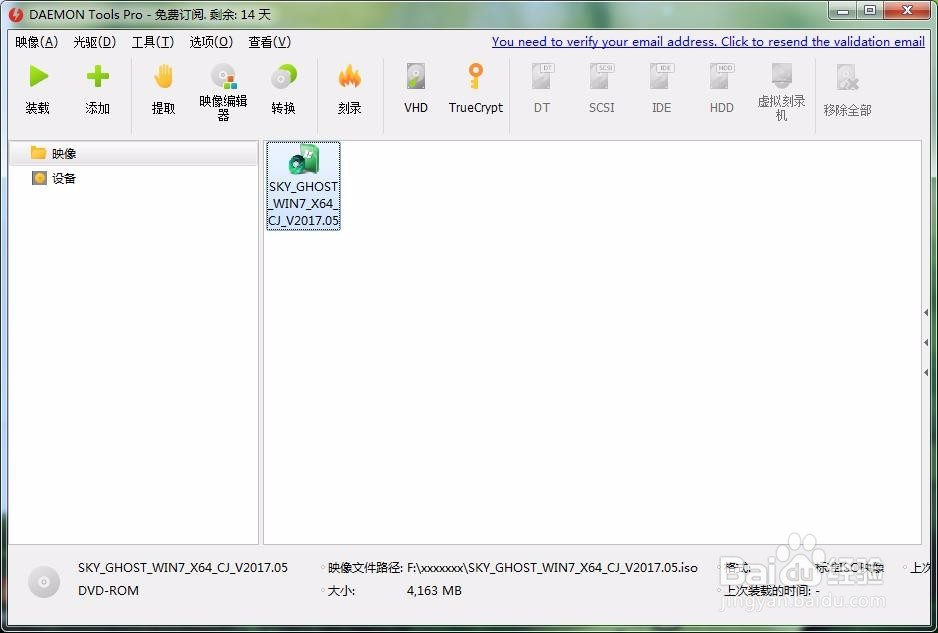Click the Burn (刻录) flame icon

coord(349,77)
